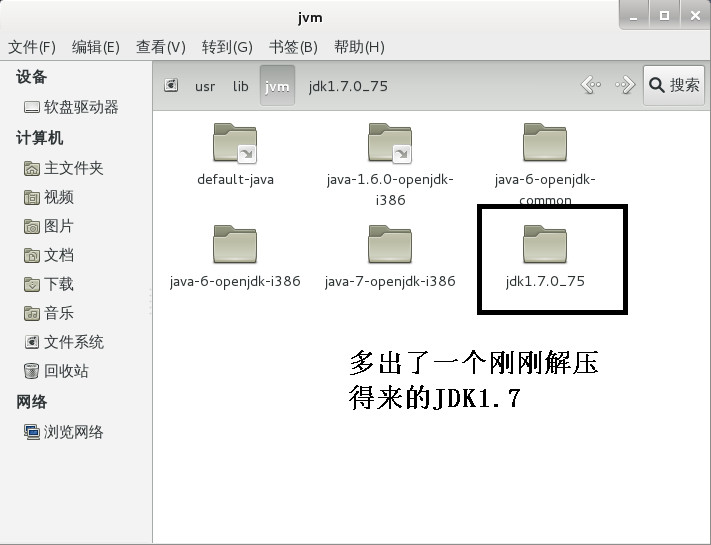Viewport: 711px width, 545px height.
Task: Go back with the left arrow icon
Action: coord(591,85)
